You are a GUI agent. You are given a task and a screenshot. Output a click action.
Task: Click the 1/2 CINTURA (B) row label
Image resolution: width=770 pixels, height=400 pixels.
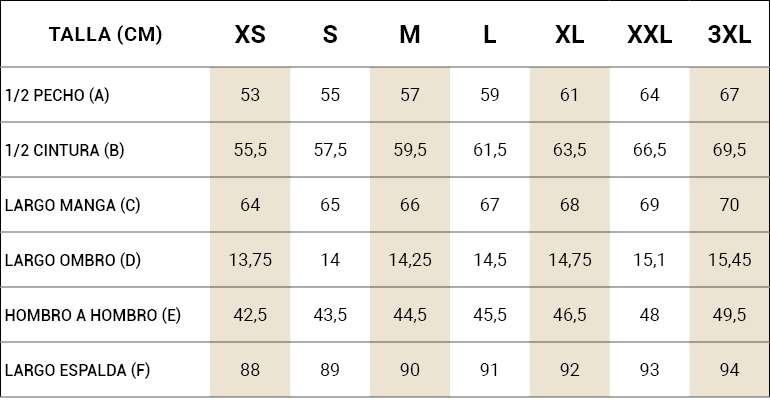[64, 151]
